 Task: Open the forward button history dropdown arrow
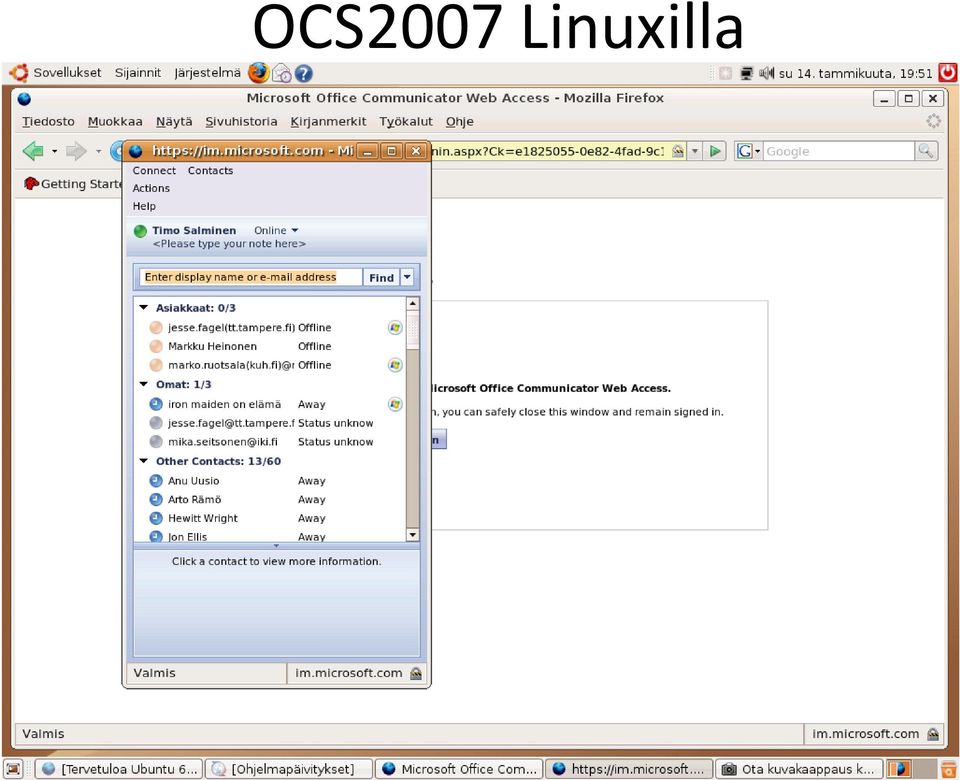point(98,151)
